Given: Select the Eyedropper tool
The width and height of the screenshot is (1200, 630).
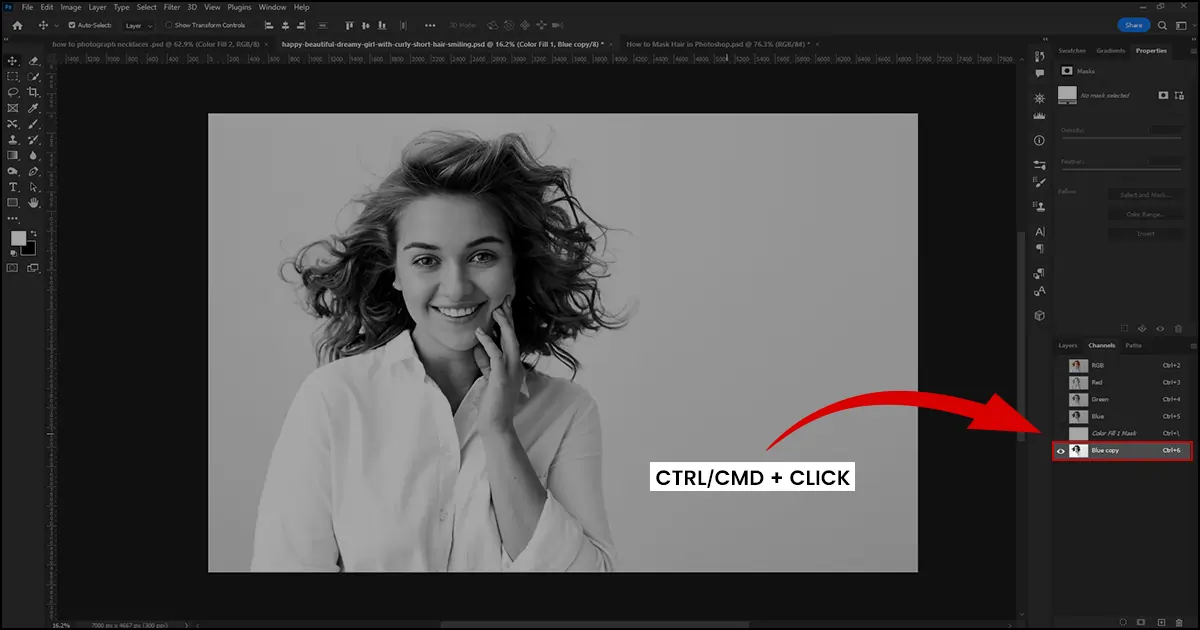Looking at the screenshot, I should click(x=33, y=108).
